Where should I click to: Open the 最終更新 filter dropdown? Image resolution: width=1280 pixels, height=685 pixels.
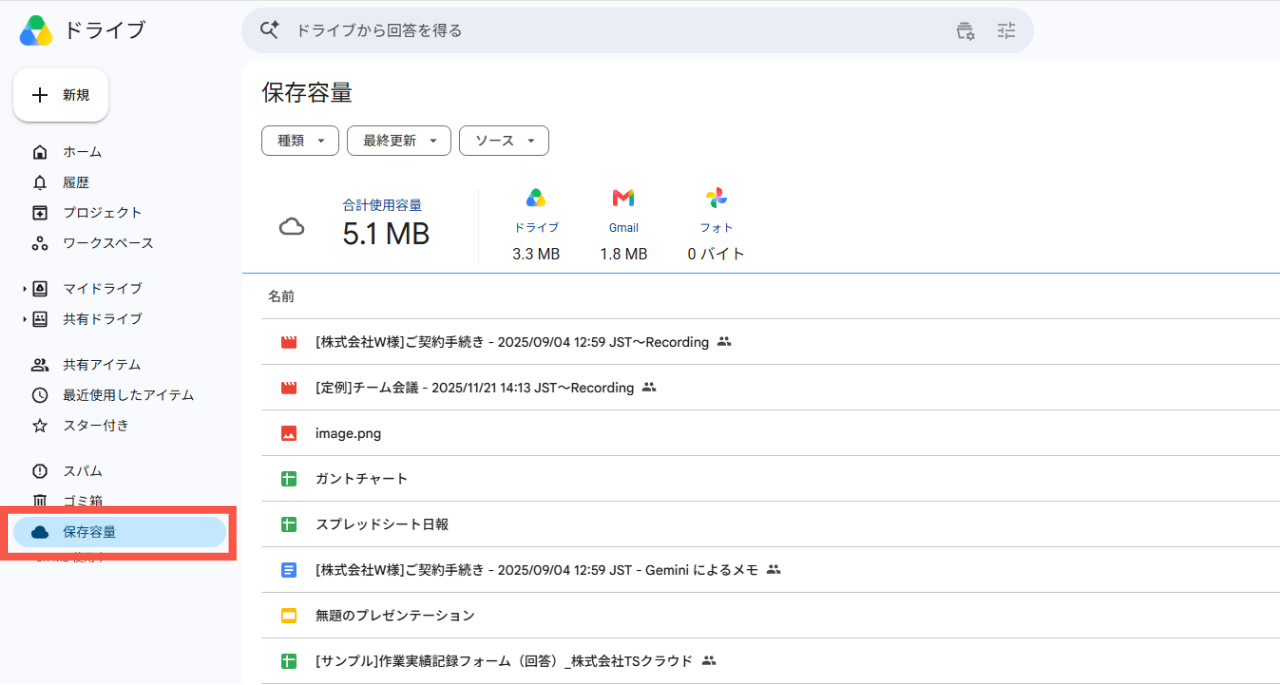coord(399,141)
